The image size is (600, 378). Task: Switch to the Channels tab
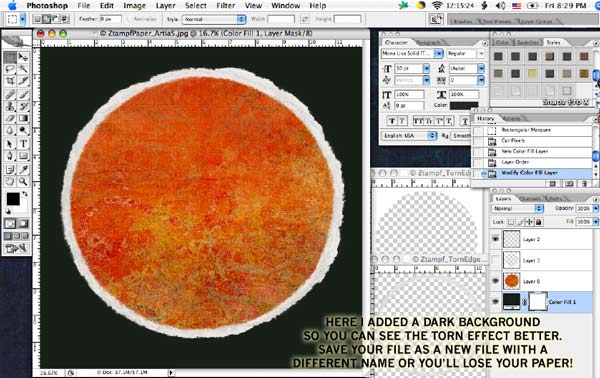coord(530,199)
